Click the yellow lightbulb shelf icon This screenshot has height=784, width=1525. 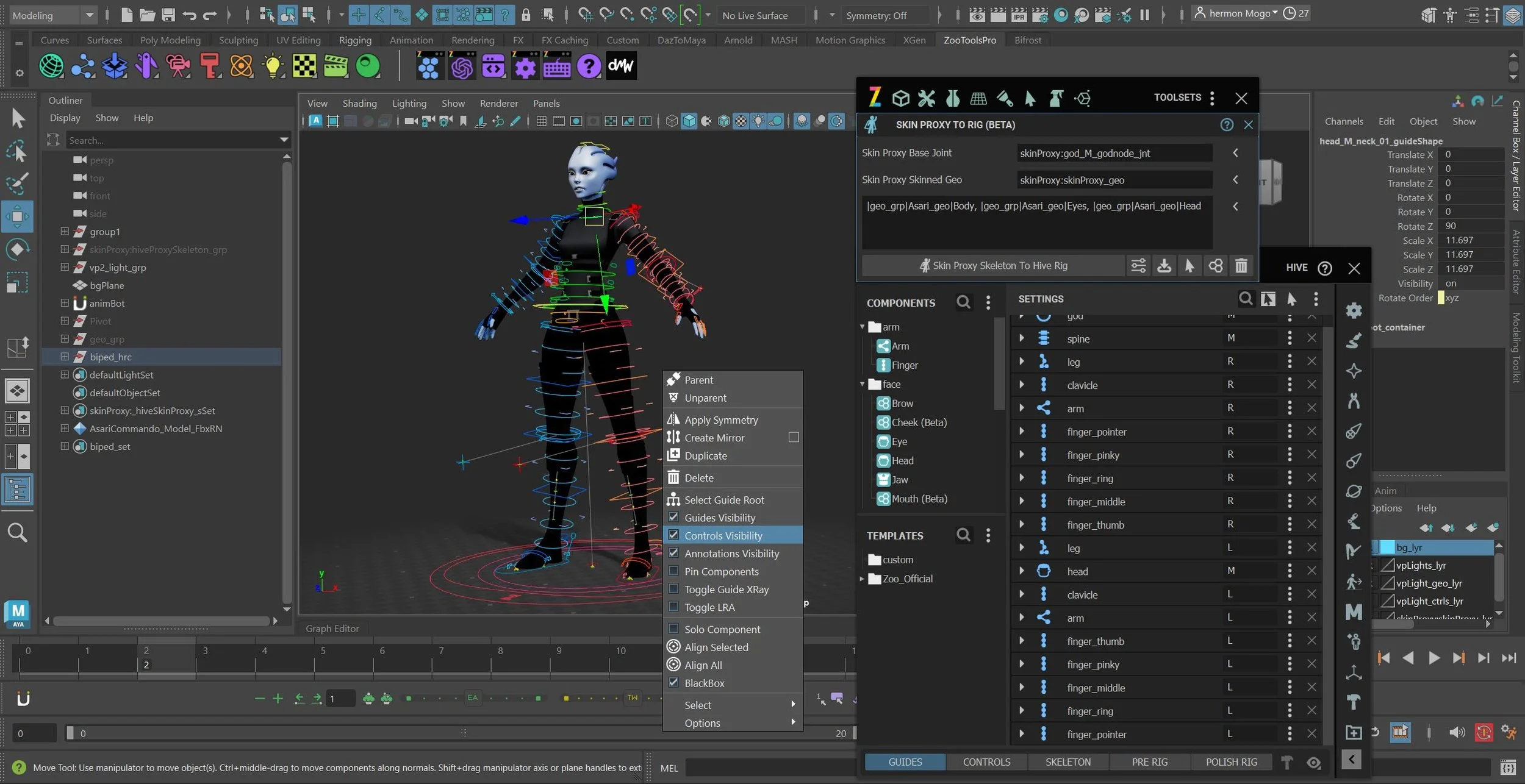click(x=272, y=66)
